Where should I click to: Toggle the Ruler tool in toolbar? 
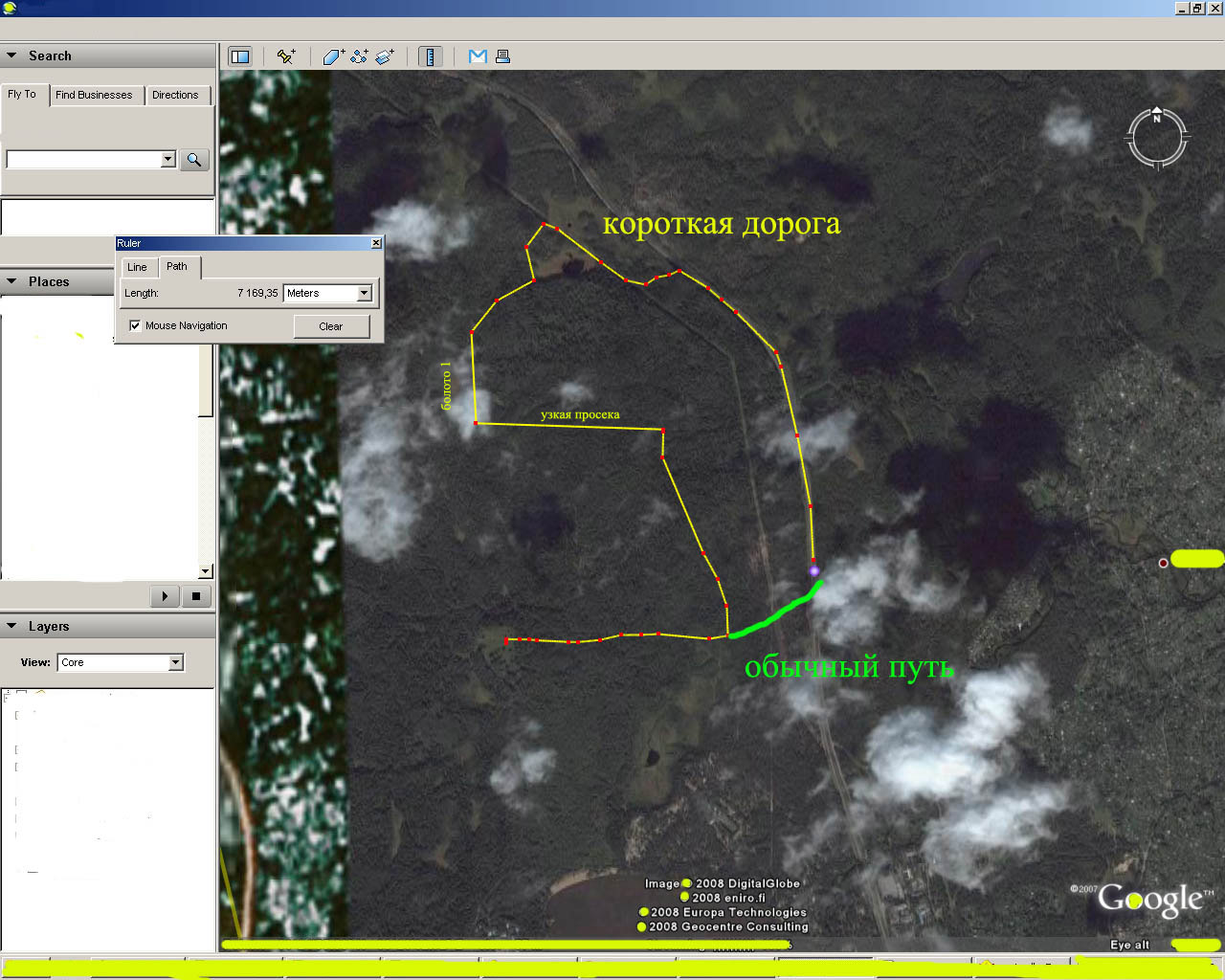click(431, 56)
